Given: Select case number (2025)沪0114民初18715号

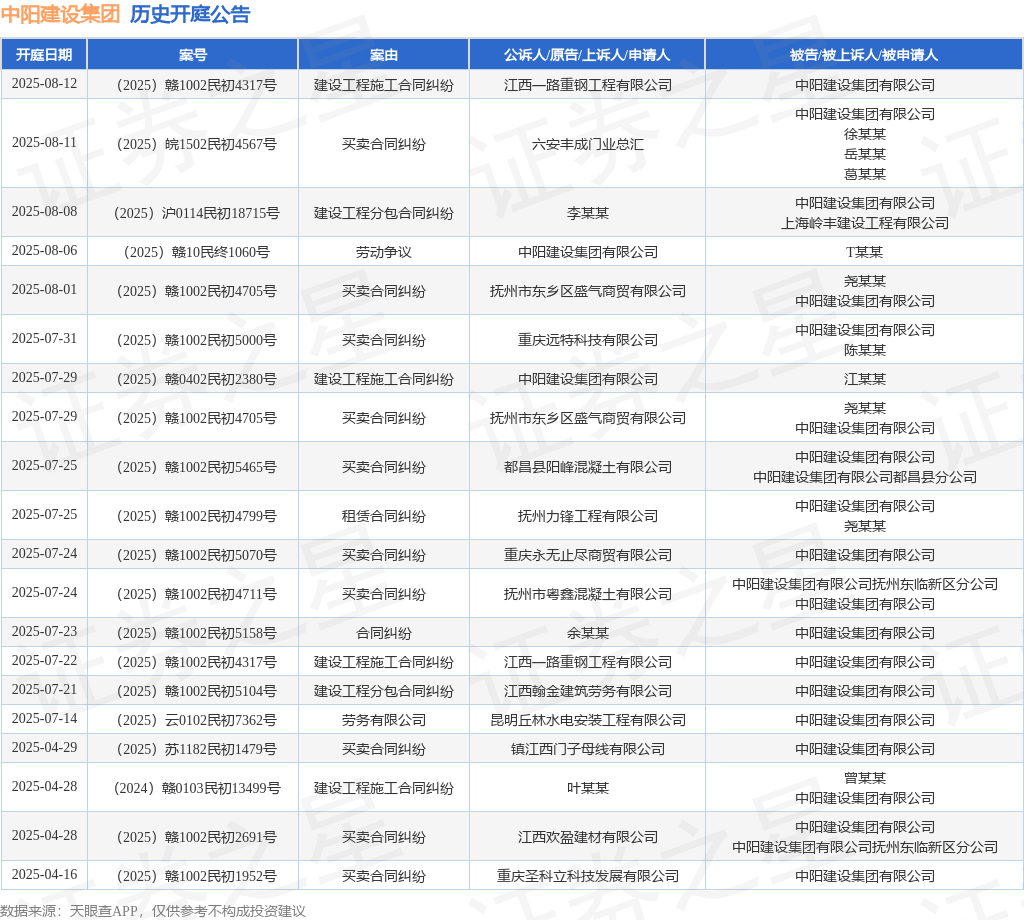Looking at the screenshot, I should (197, 213).
